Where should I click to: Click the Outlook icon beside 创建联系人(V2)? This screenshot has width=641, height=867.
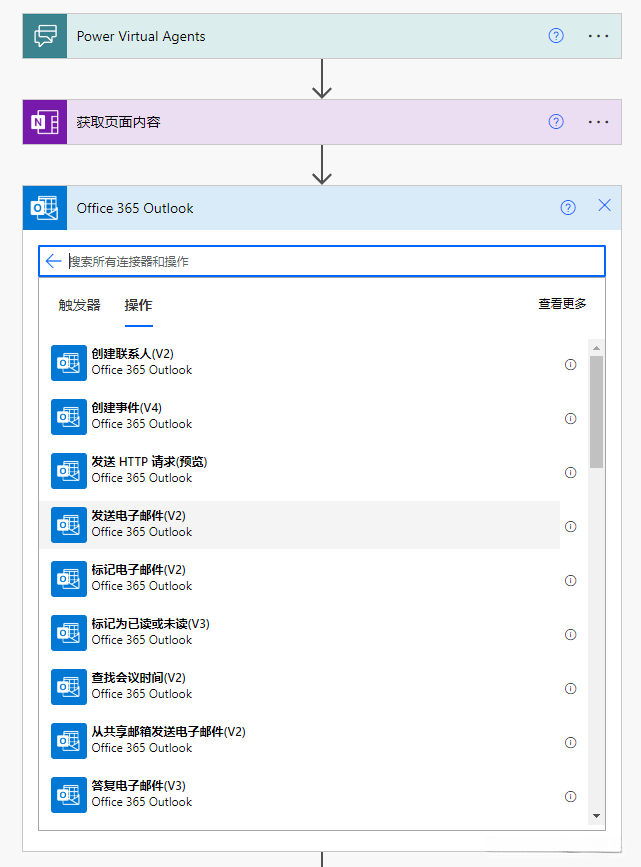pyautogui.click(x=69, y=363)
